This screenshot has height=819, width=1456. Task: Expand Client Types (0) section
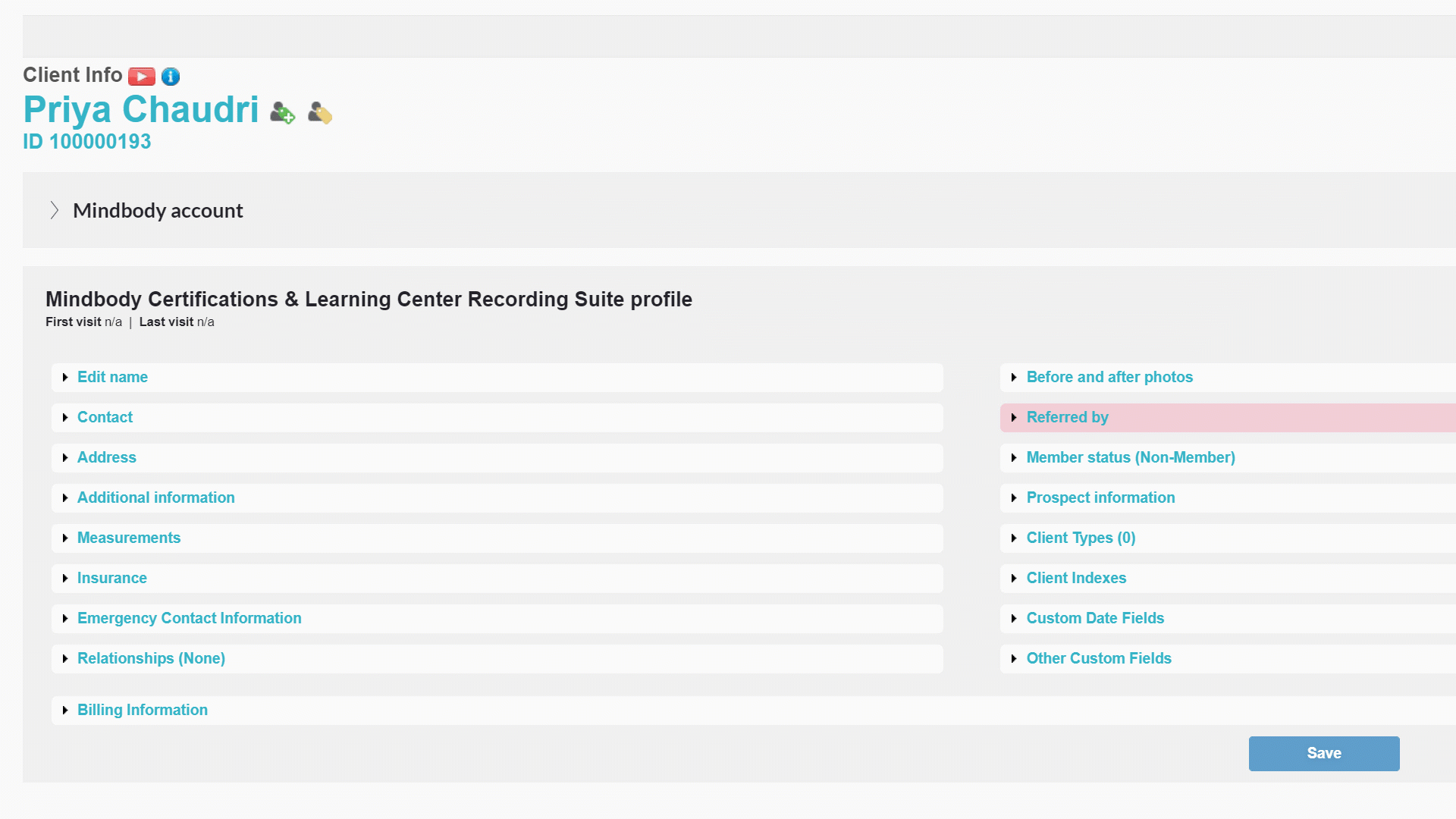1228,538
